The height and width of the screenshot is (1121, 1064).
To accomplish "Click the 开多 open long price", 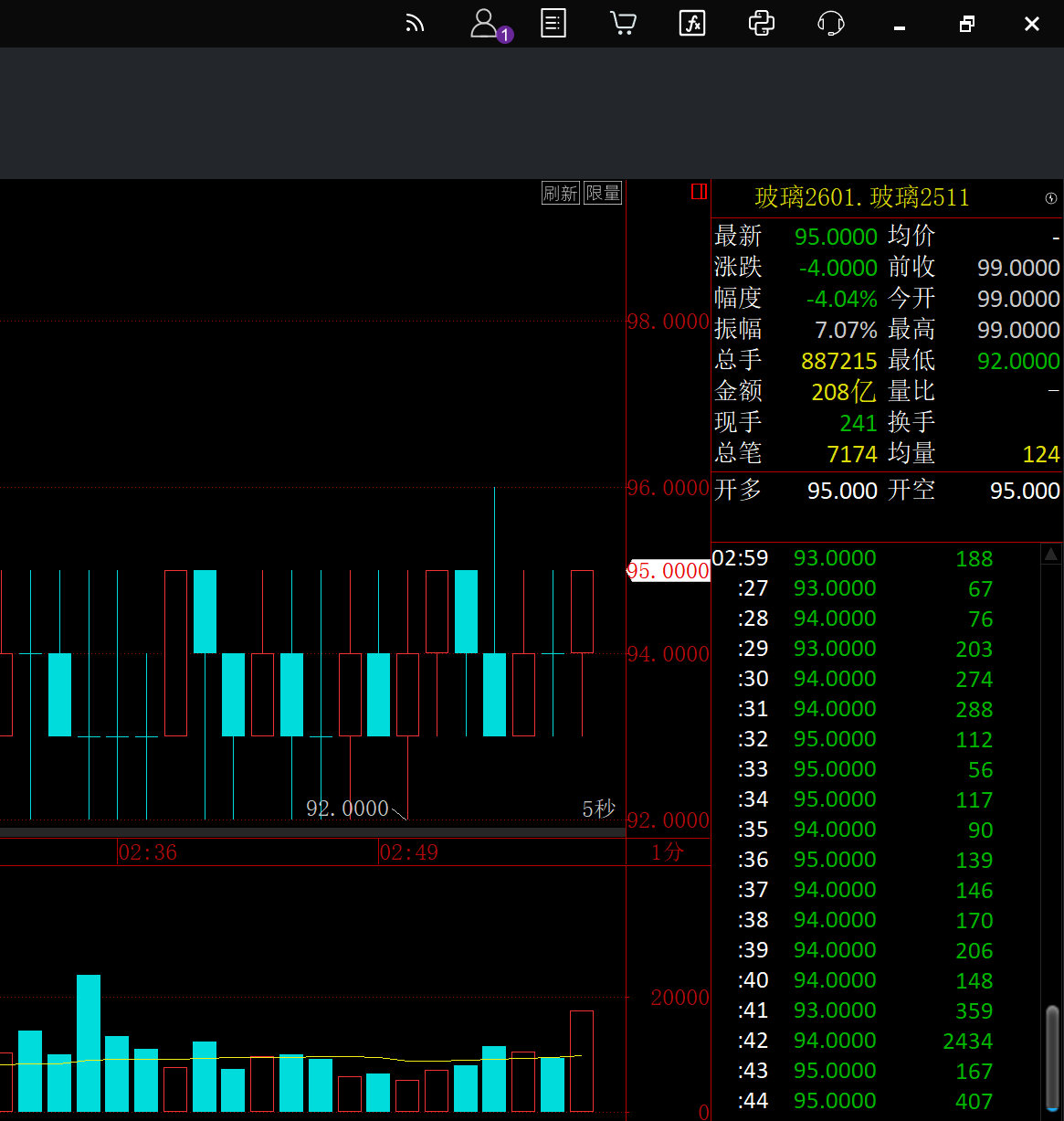I will 842,491.
